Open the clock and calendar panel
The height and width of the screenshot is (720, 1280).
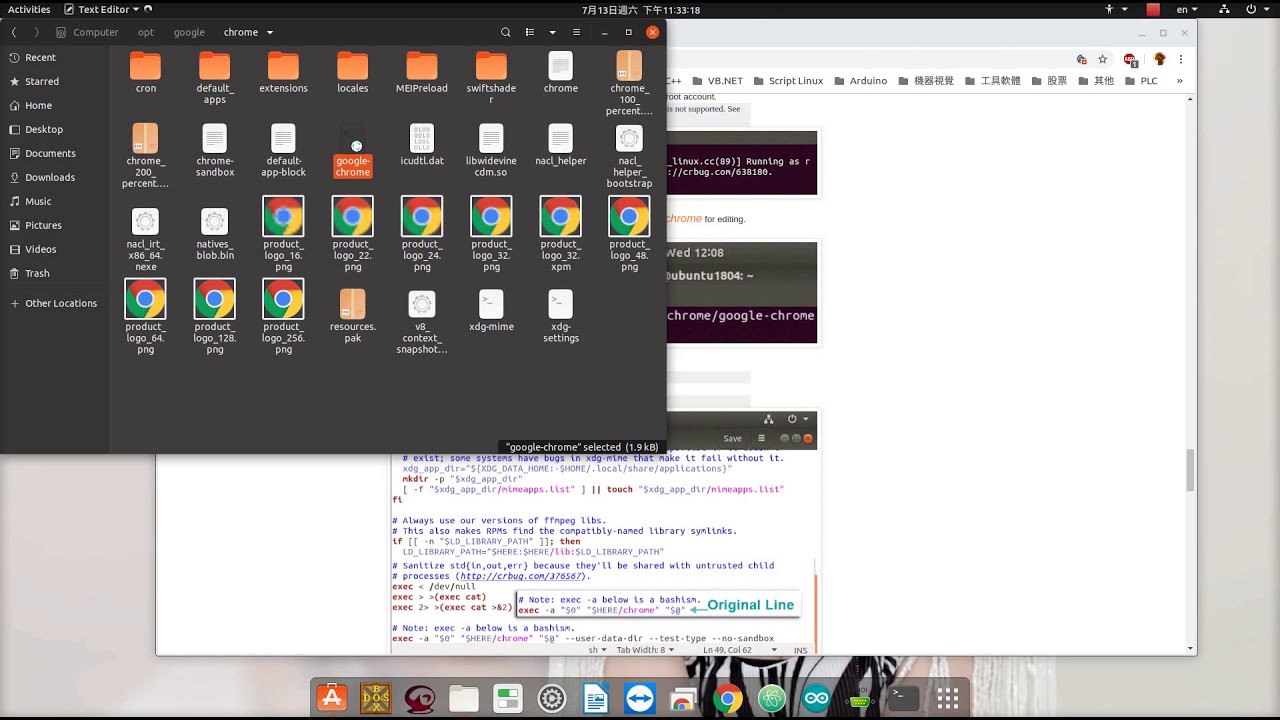pos(640,9)
